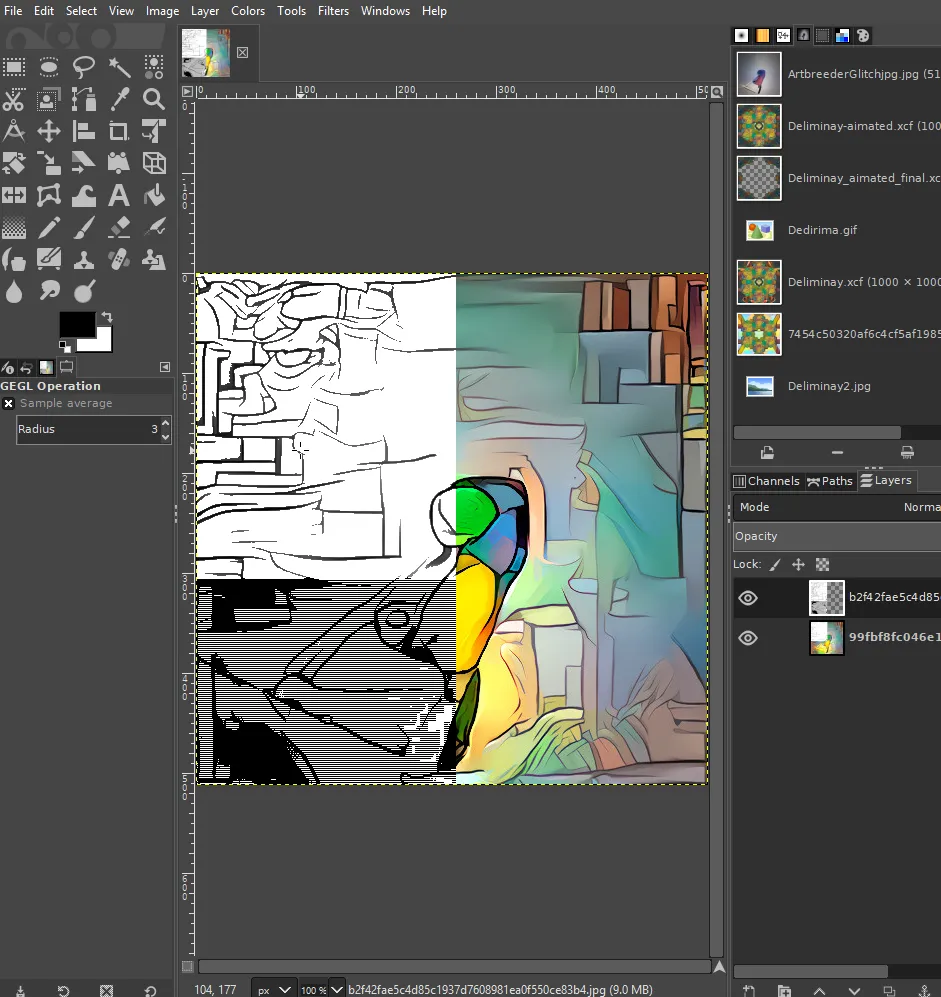941x997 pixels.
Task: Activate the Move tool
Action: coord(49,132)
